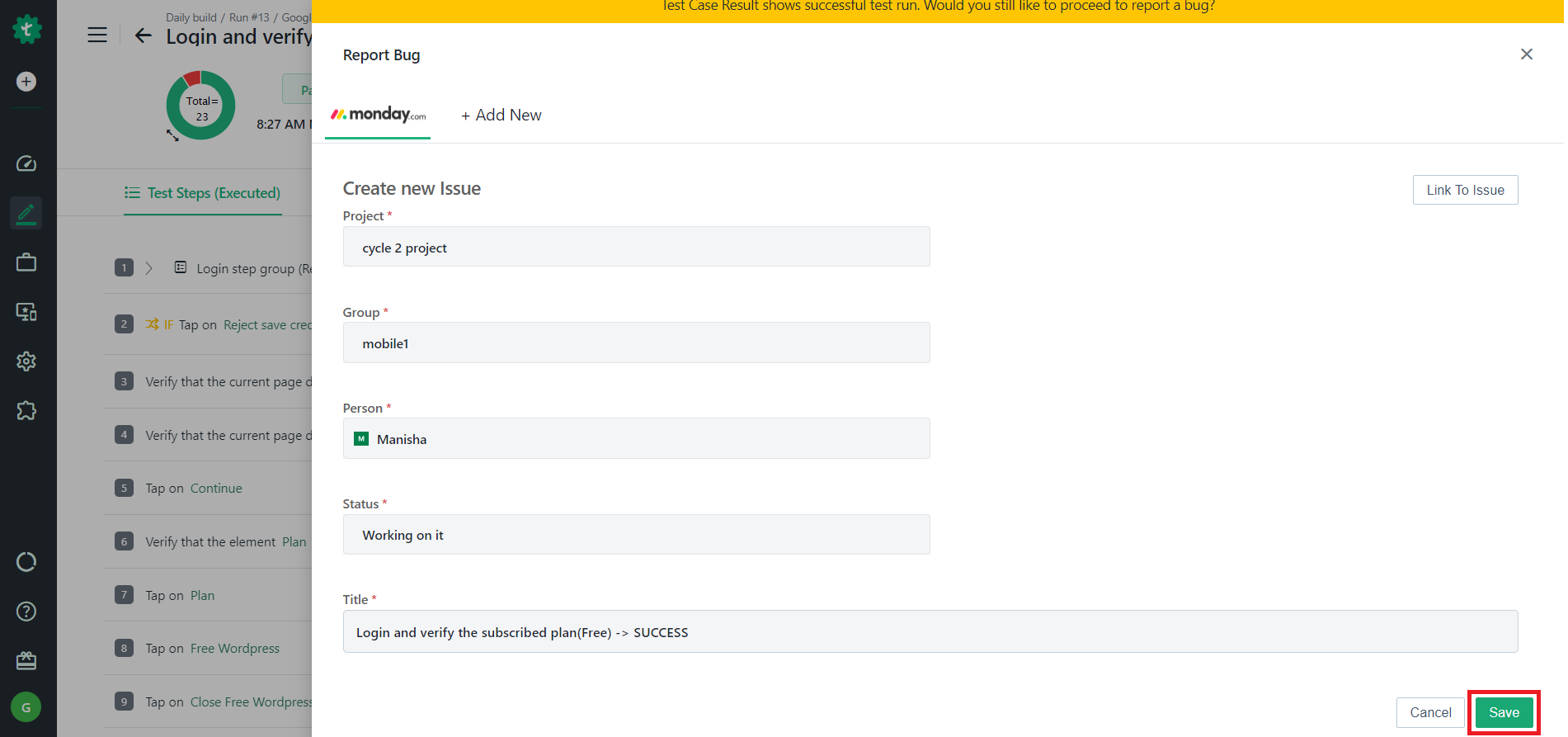This screenshot has height=737, width=1568.
Task: Open the Run #13 breadcrumb link
Action: [x=249, y=17]
